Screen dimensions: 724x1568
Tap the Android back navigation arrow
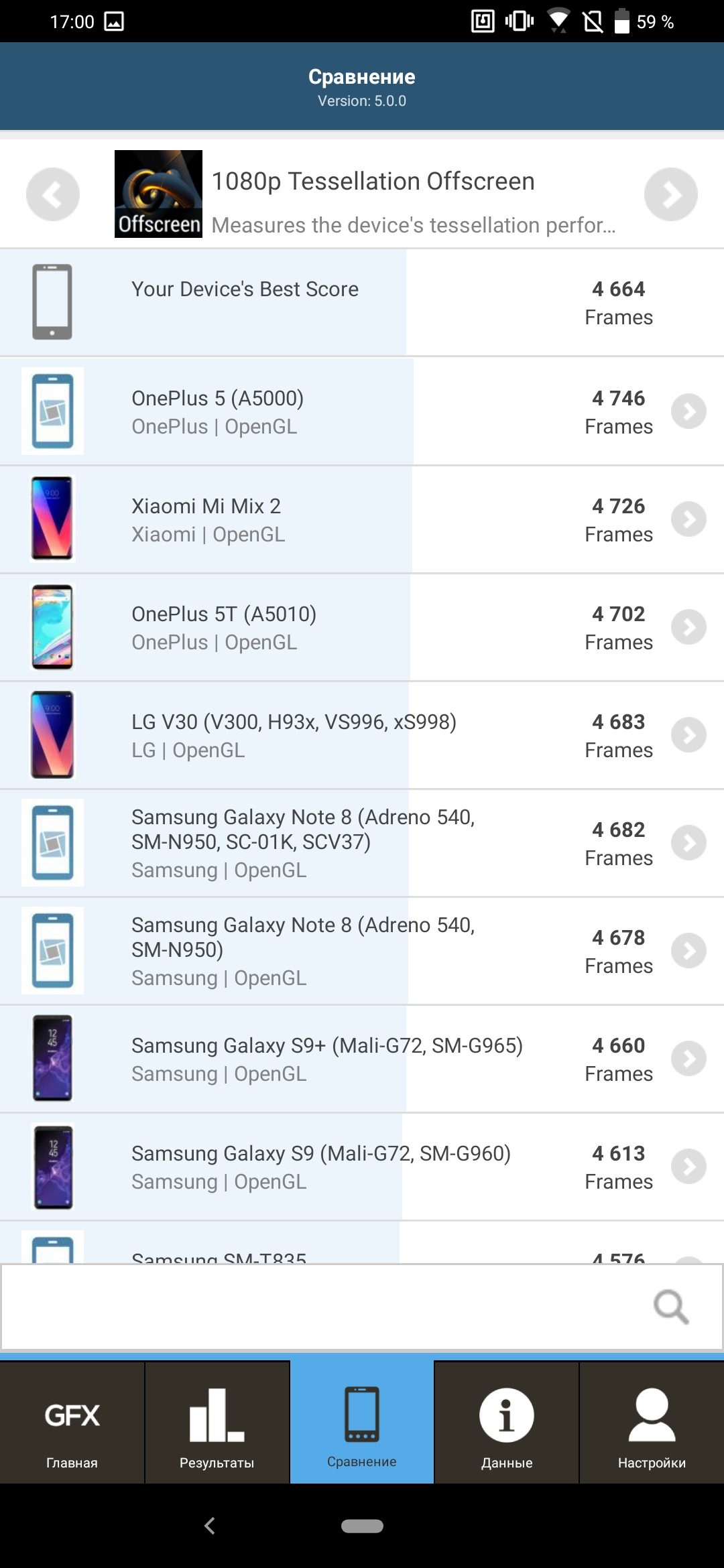click(210, 1526)
